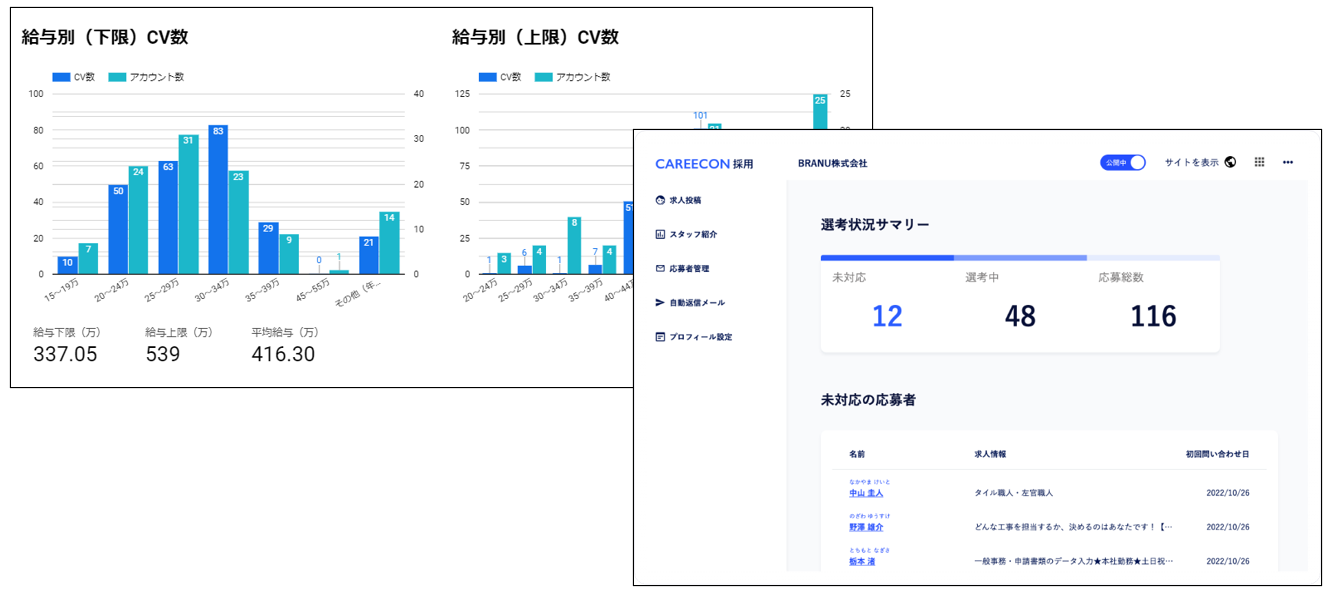
Task: Click the タイル職人・左官職人 job cell
Action: [x=1013, y=493]
